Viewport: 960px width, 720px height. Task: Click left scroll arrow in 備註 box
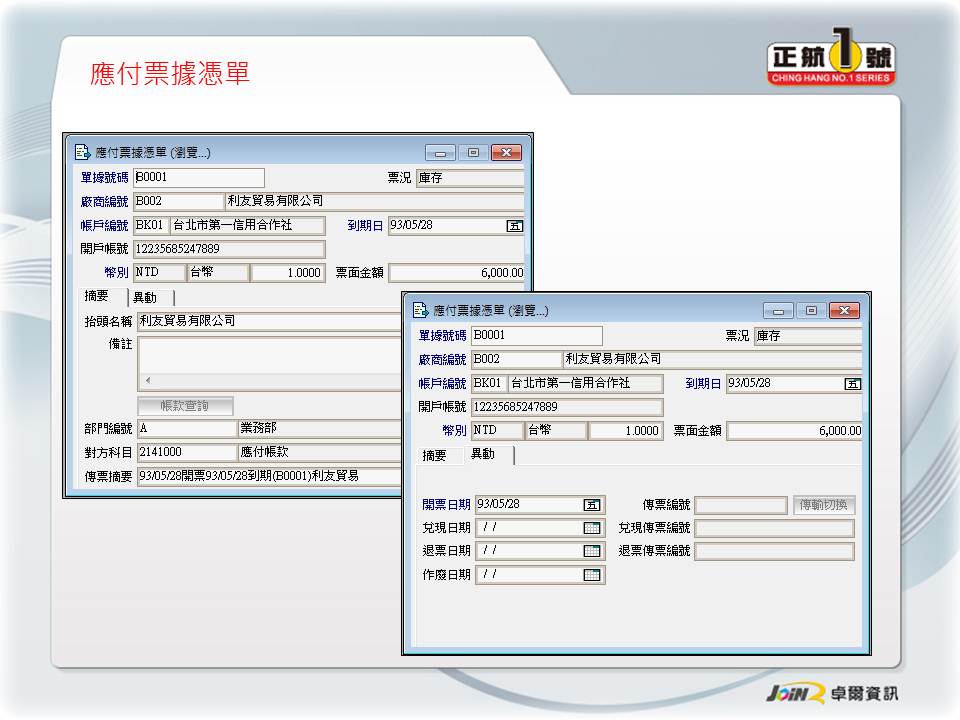(x=148, y=381)
